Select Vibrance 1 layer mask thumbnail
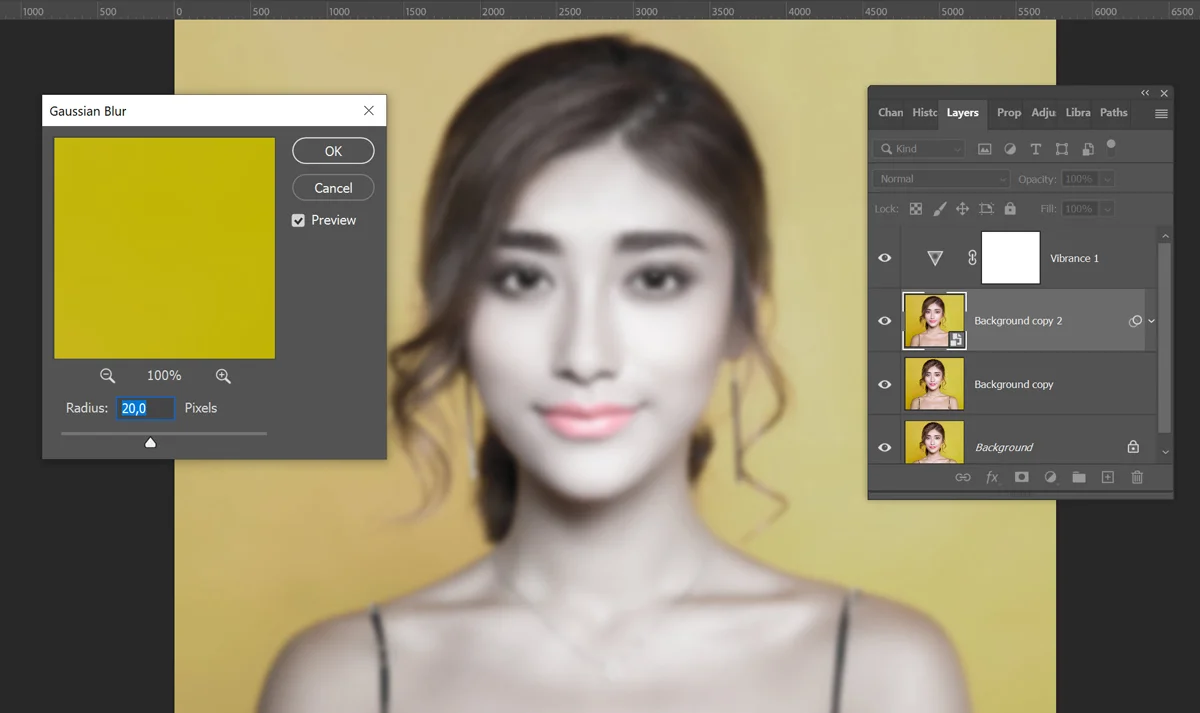 click(1011, 258)
